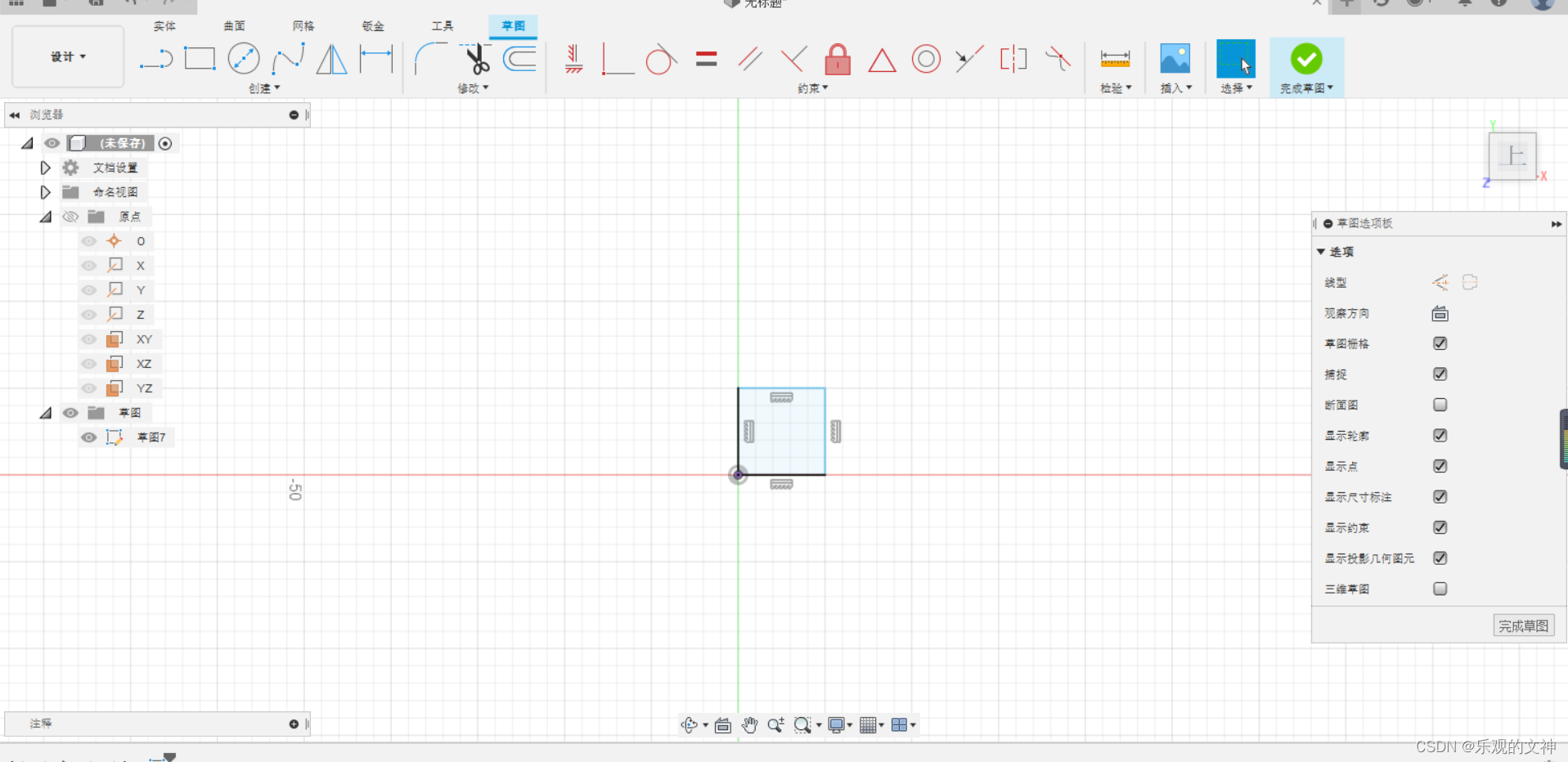Apply Horizontal/Vertical constraint
Image resolution: width=1568 pixels, height=762 pixels.
pos(574,59)
